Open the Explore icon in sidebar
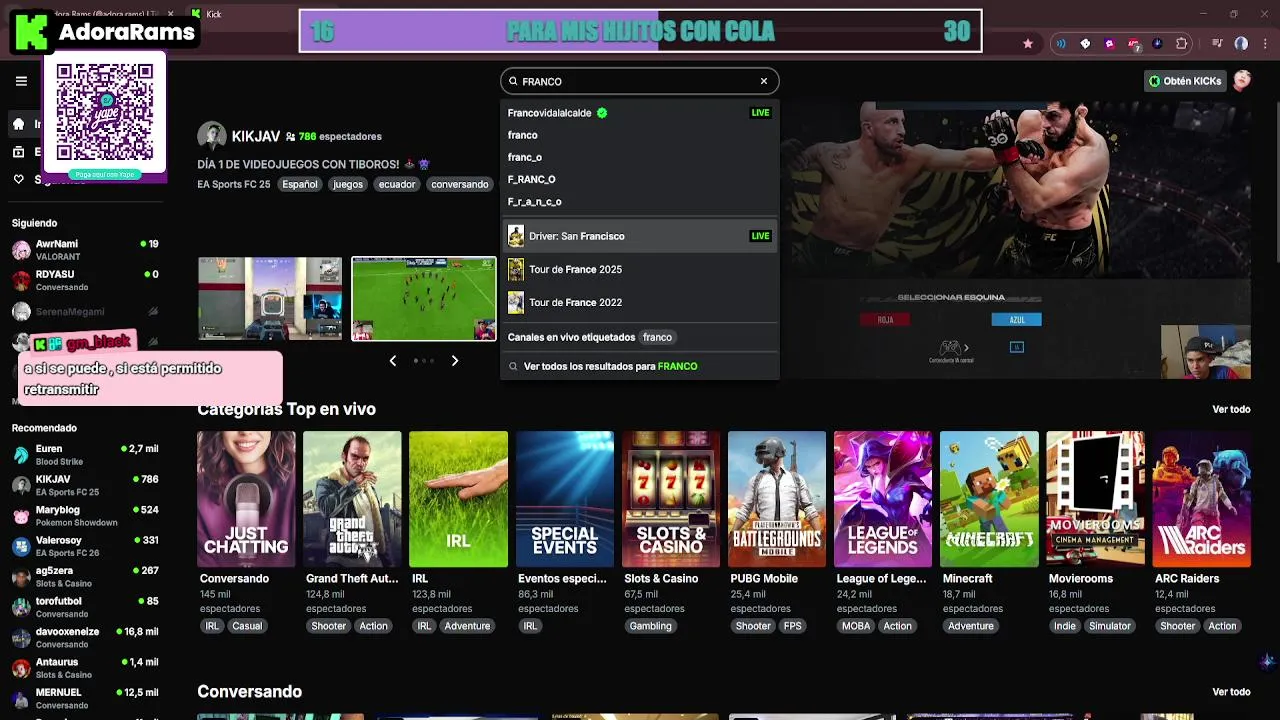 click(x=18, y=152)
